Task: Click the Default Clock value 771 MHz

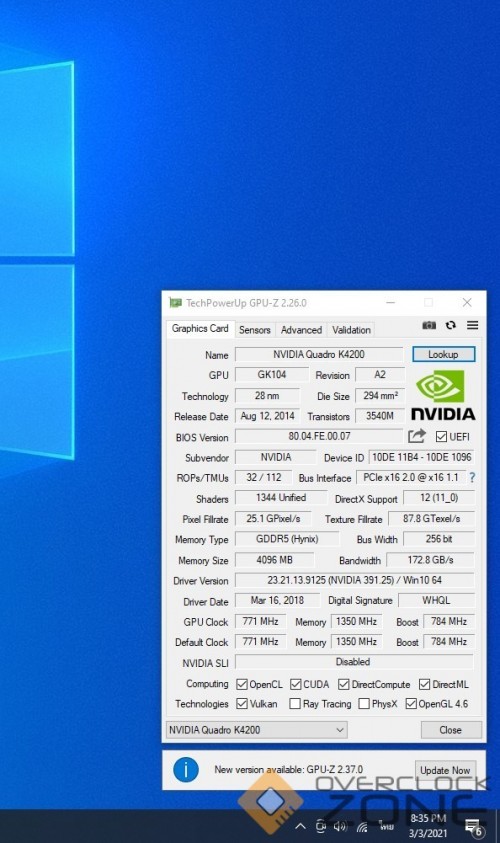Action: point(261,642)
